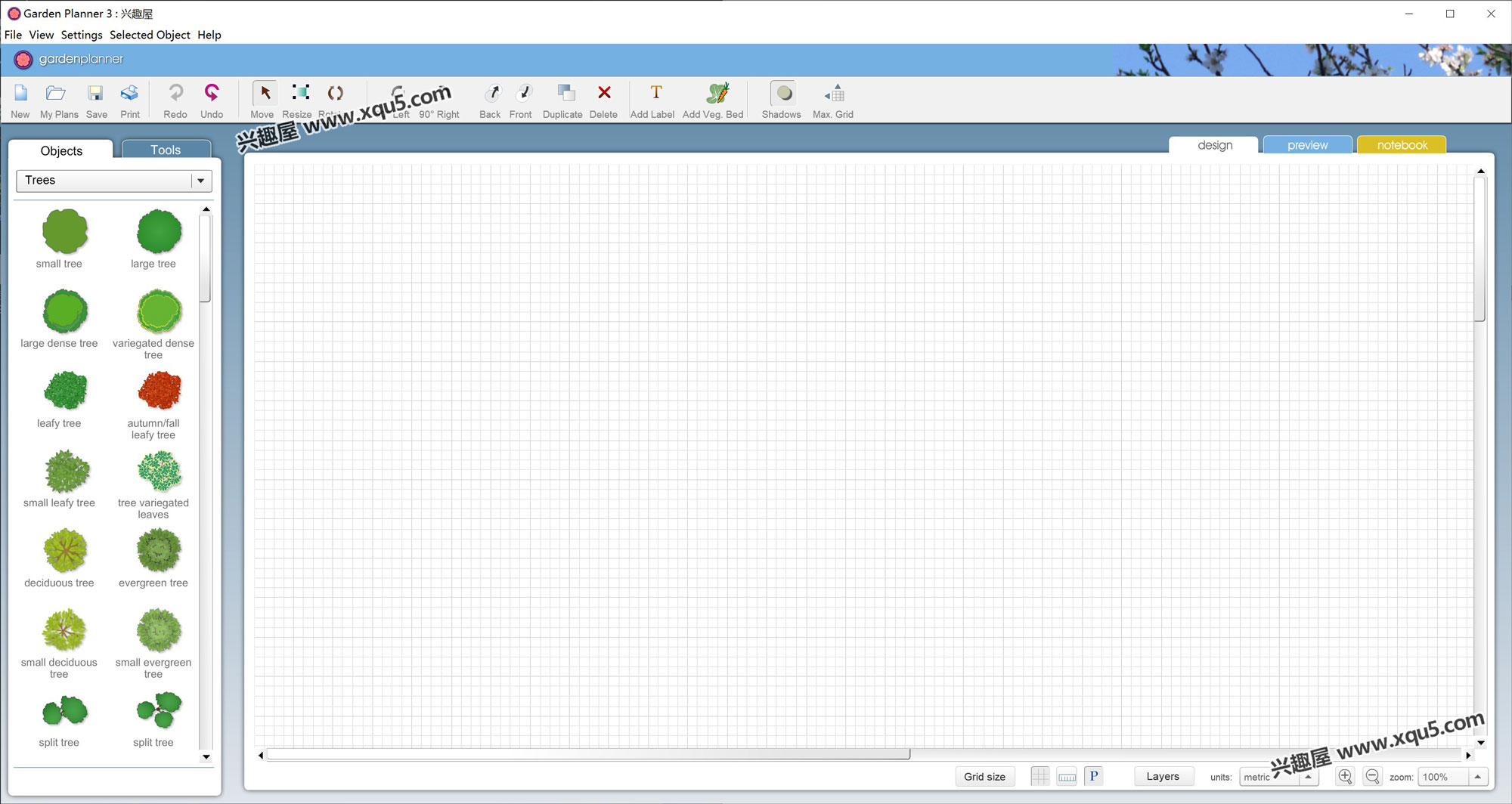The image size is (1512, 804).
Task: Open the Selected Object menu
Action: point(150,35)
